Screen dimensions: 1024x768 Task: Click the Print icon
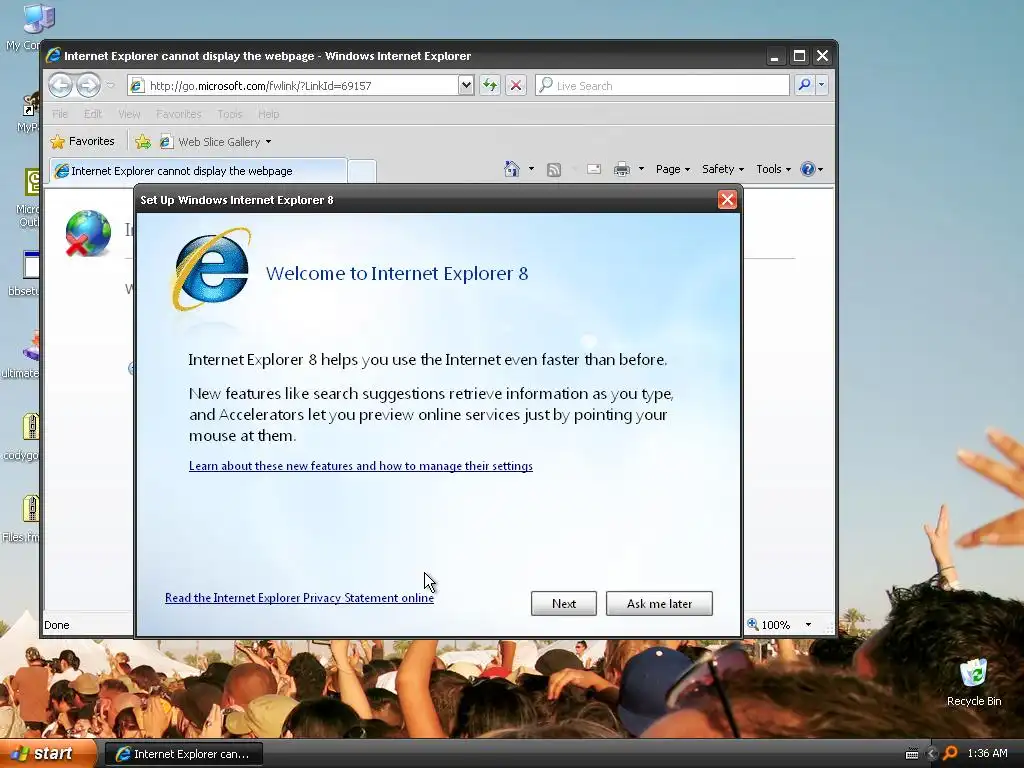pyautogui.click(x=622, y=170)
